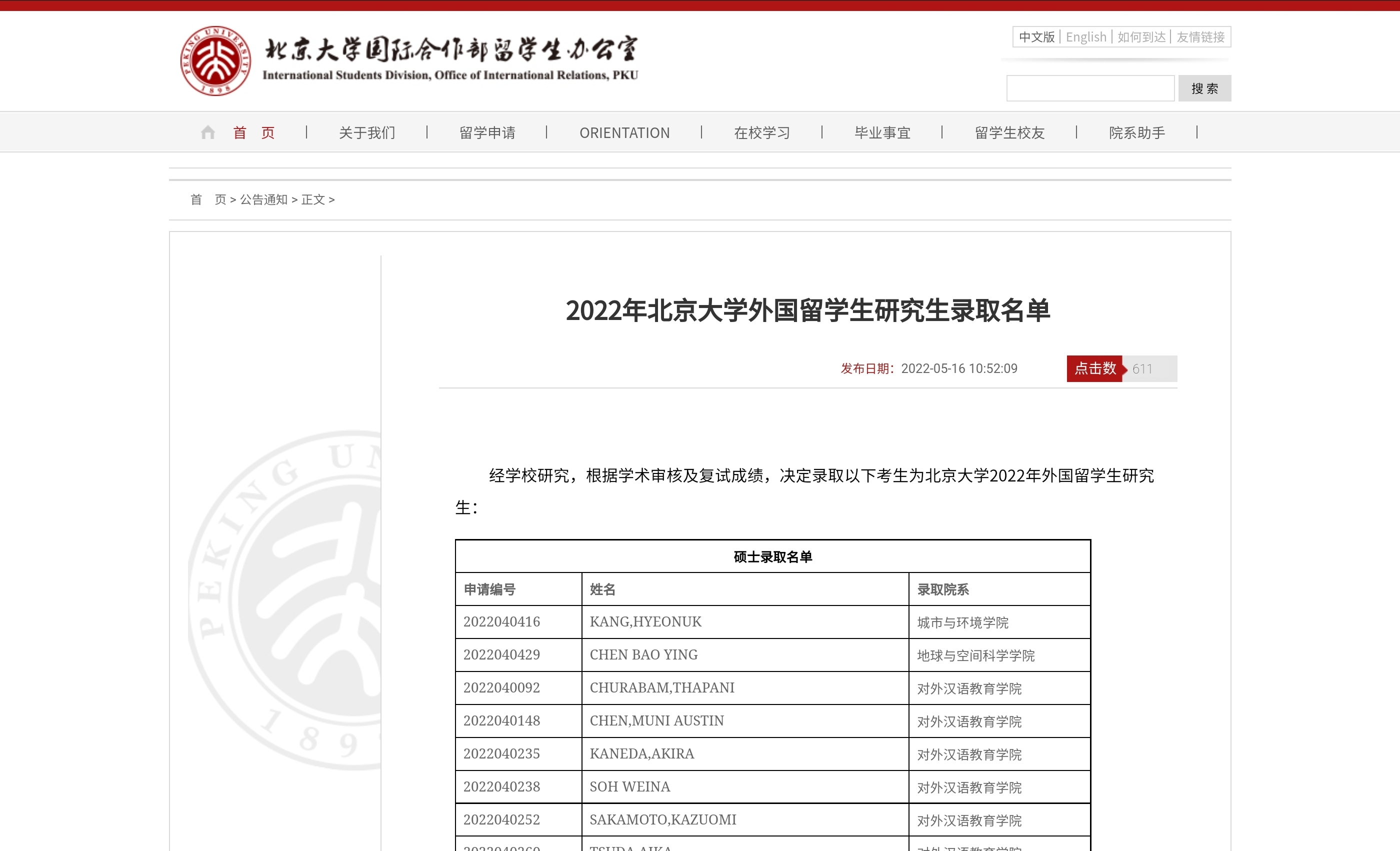Open the 如何到达 link
This screenshot has width=1400, height=851.
pyautogui.click(x=1141, y=37)
